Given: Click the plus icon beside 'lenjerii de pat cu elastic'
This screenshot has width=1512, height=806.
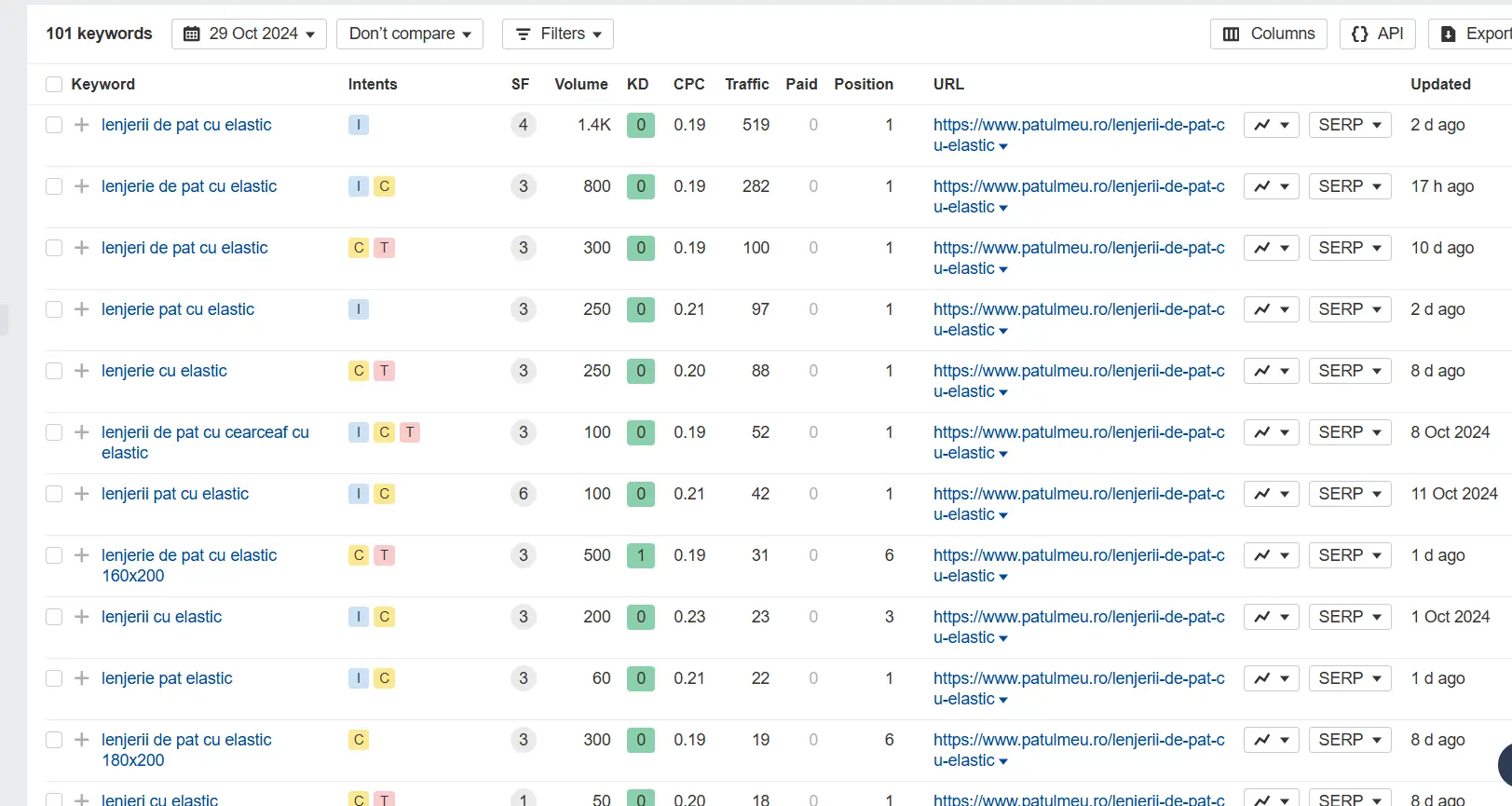Looking at the screenshot, I should tap(82, 125).
